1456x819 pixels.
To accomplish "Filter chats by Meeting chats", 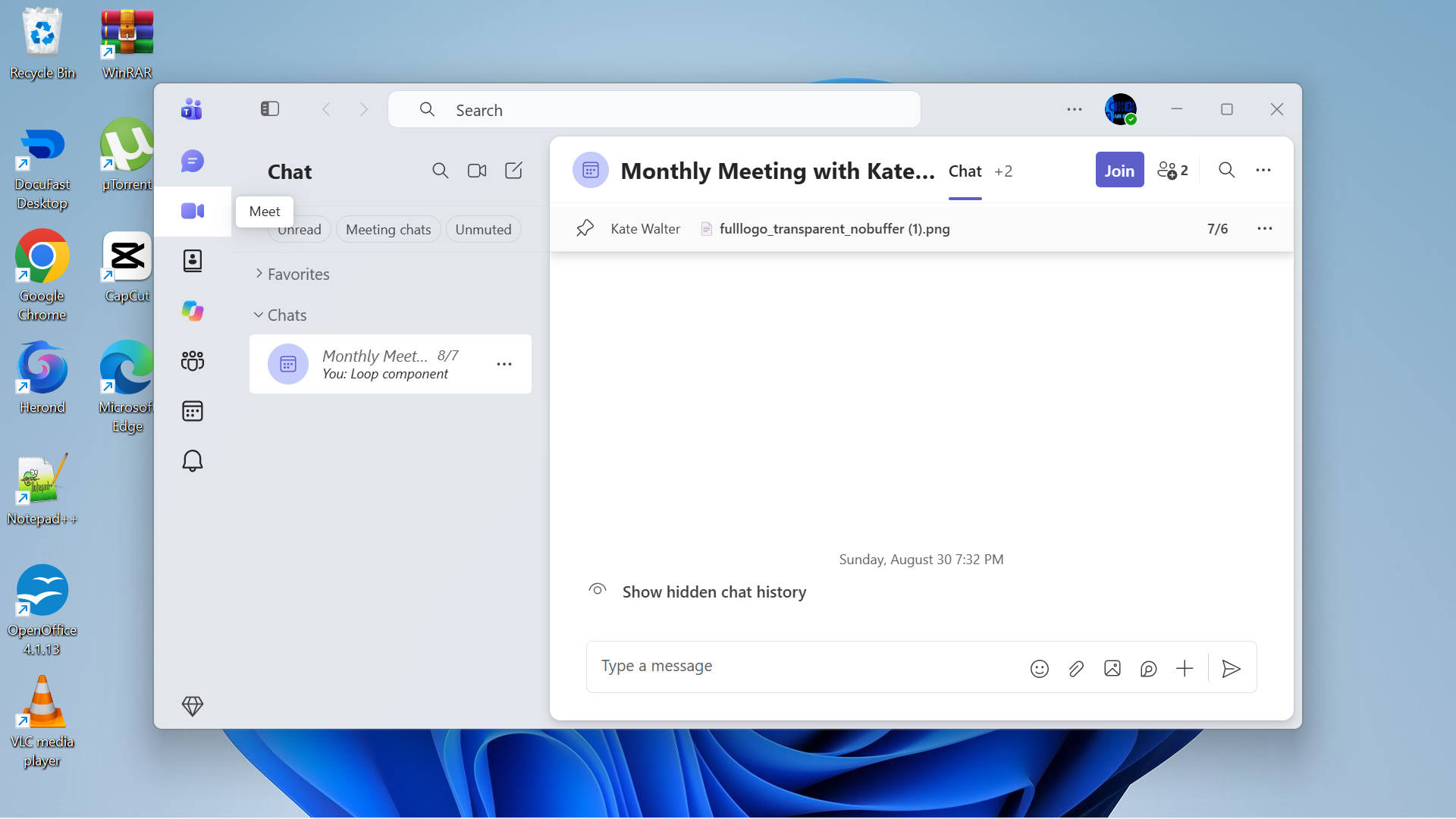I will point(388,230).
